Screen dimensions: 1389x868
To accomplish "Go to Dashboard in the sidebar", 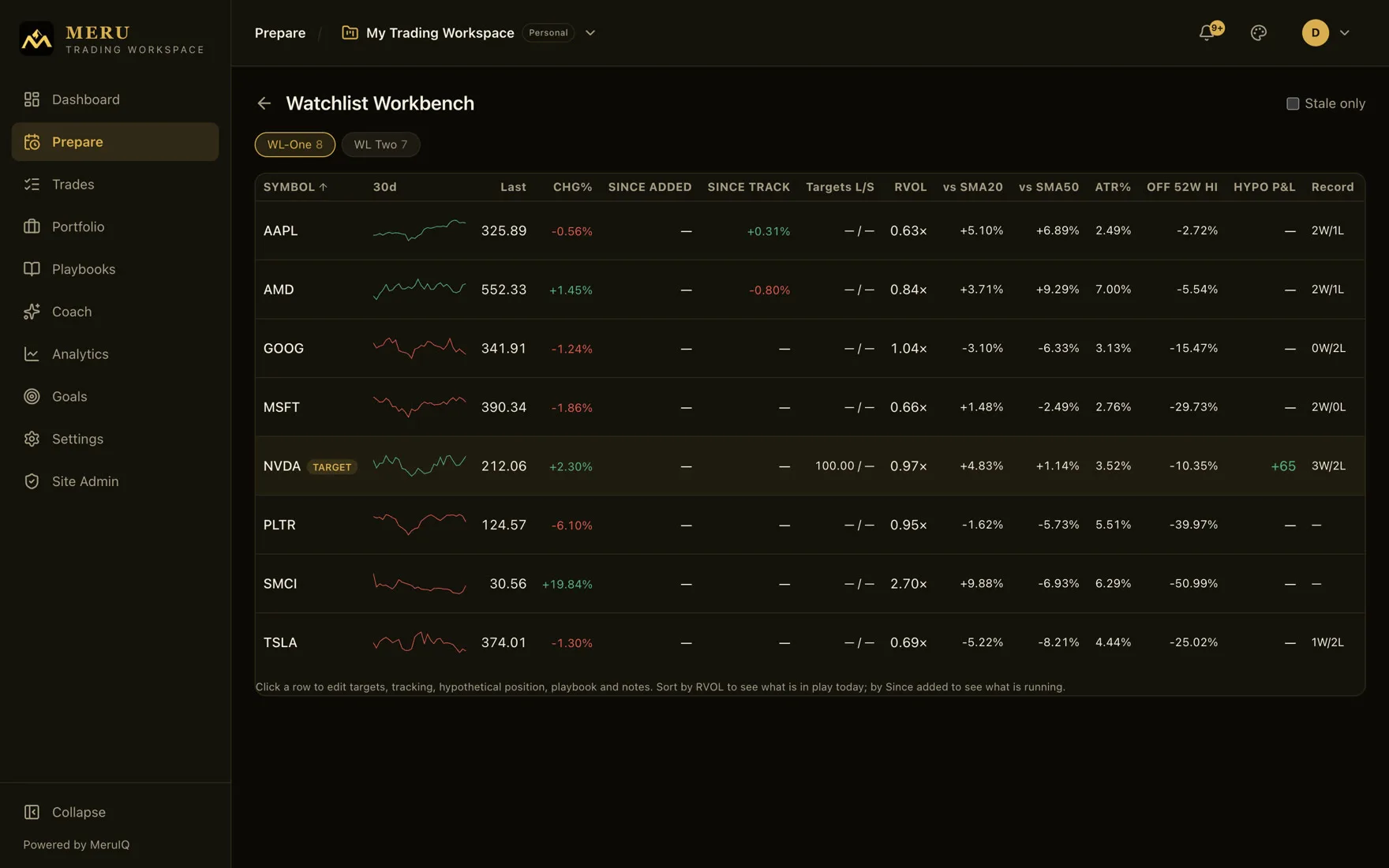I will coord(115,99).
